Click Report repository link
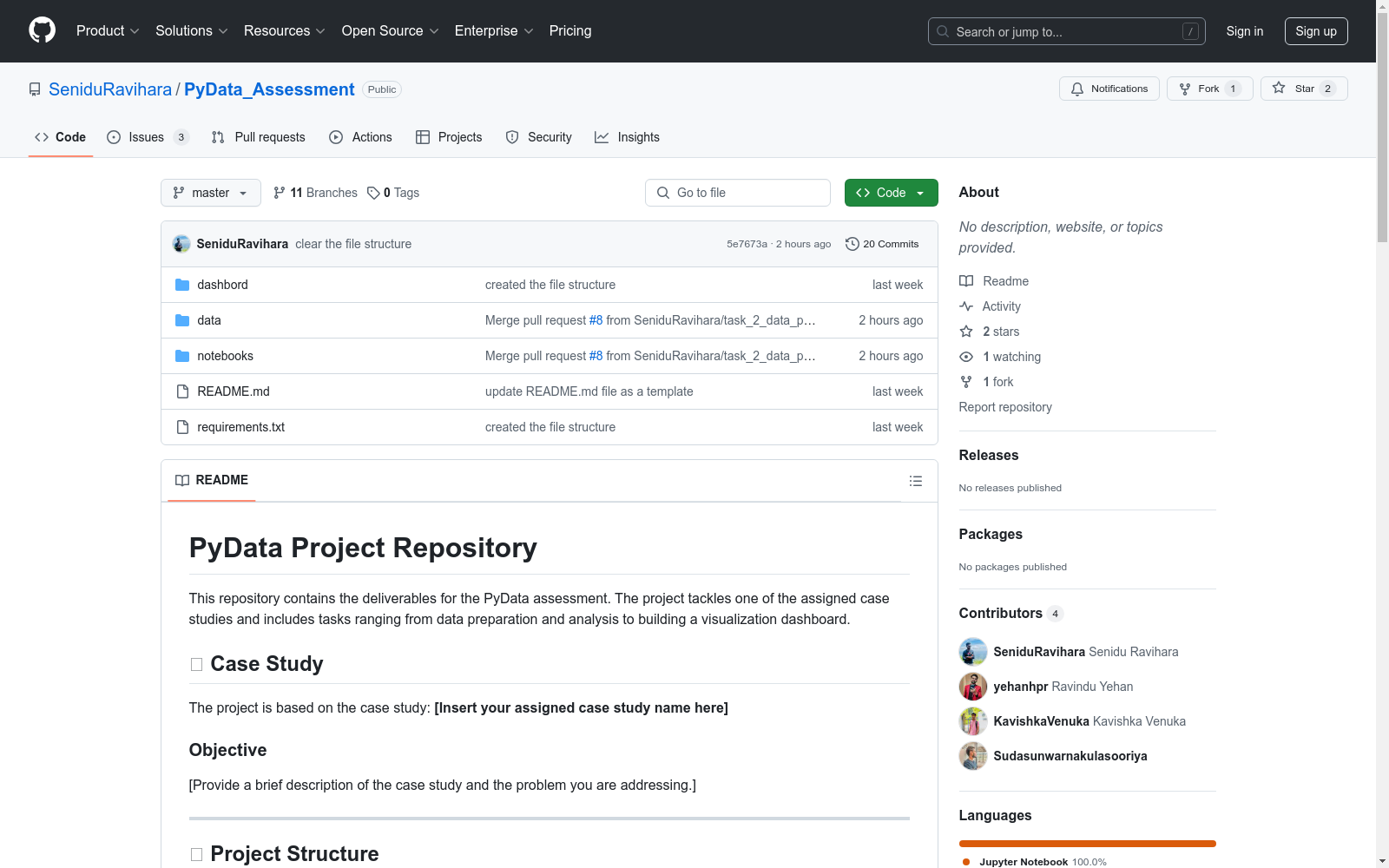 [1005, 407]
